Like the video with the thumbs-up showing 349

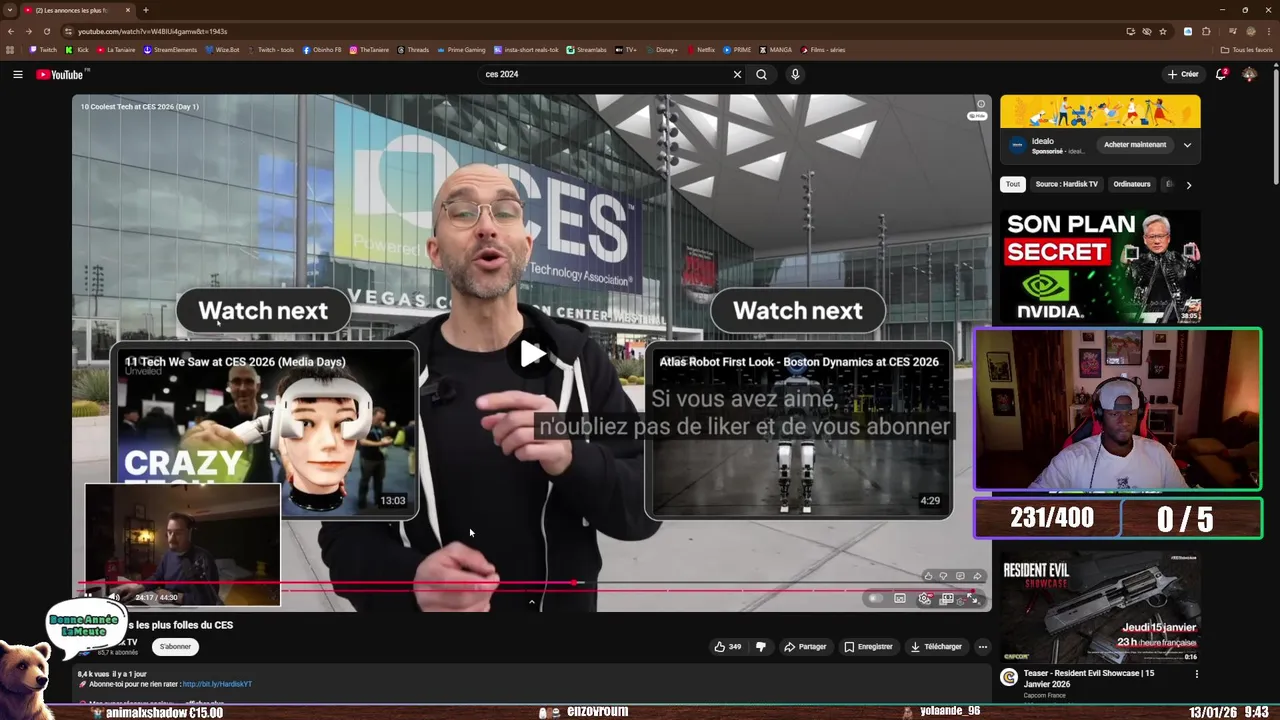pos(727,647)
